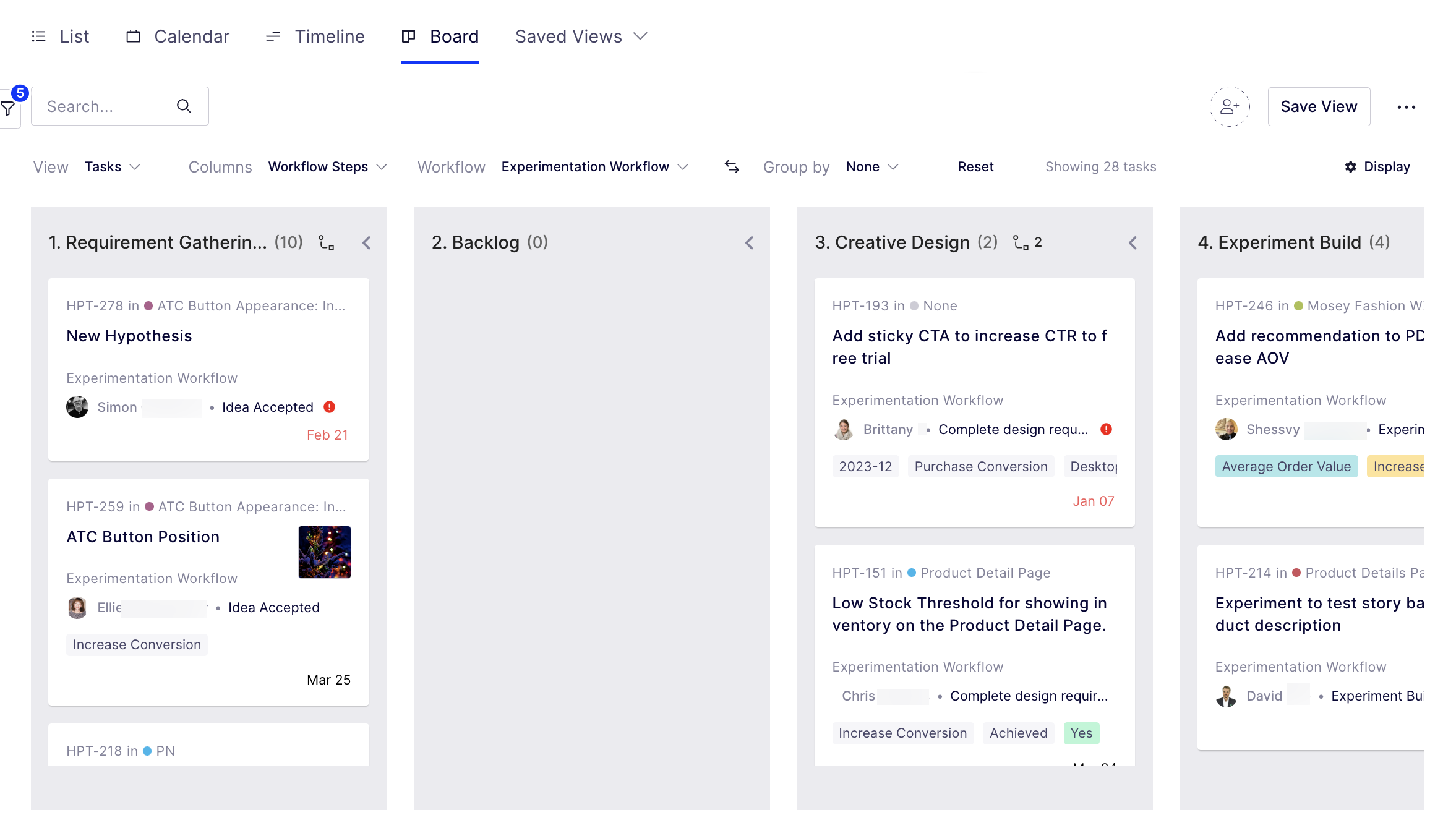Viewport: 1456px width, 836px height.
Task: Click the green Yes tag
Action: click(x=1081, y=733)
